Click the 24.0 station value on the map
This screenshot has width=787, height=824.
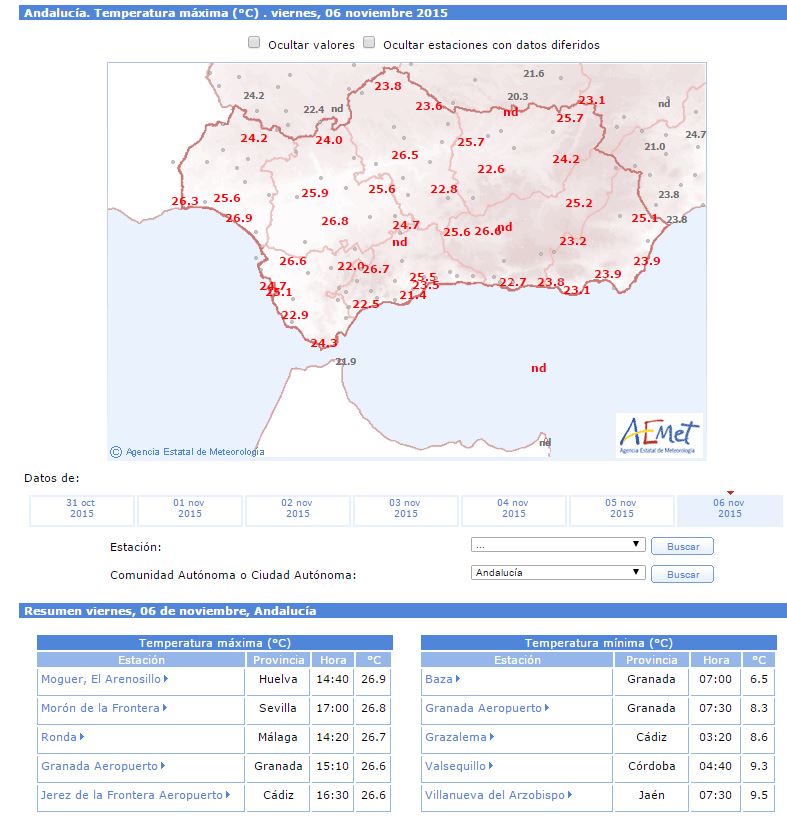(x=329, y=140)
